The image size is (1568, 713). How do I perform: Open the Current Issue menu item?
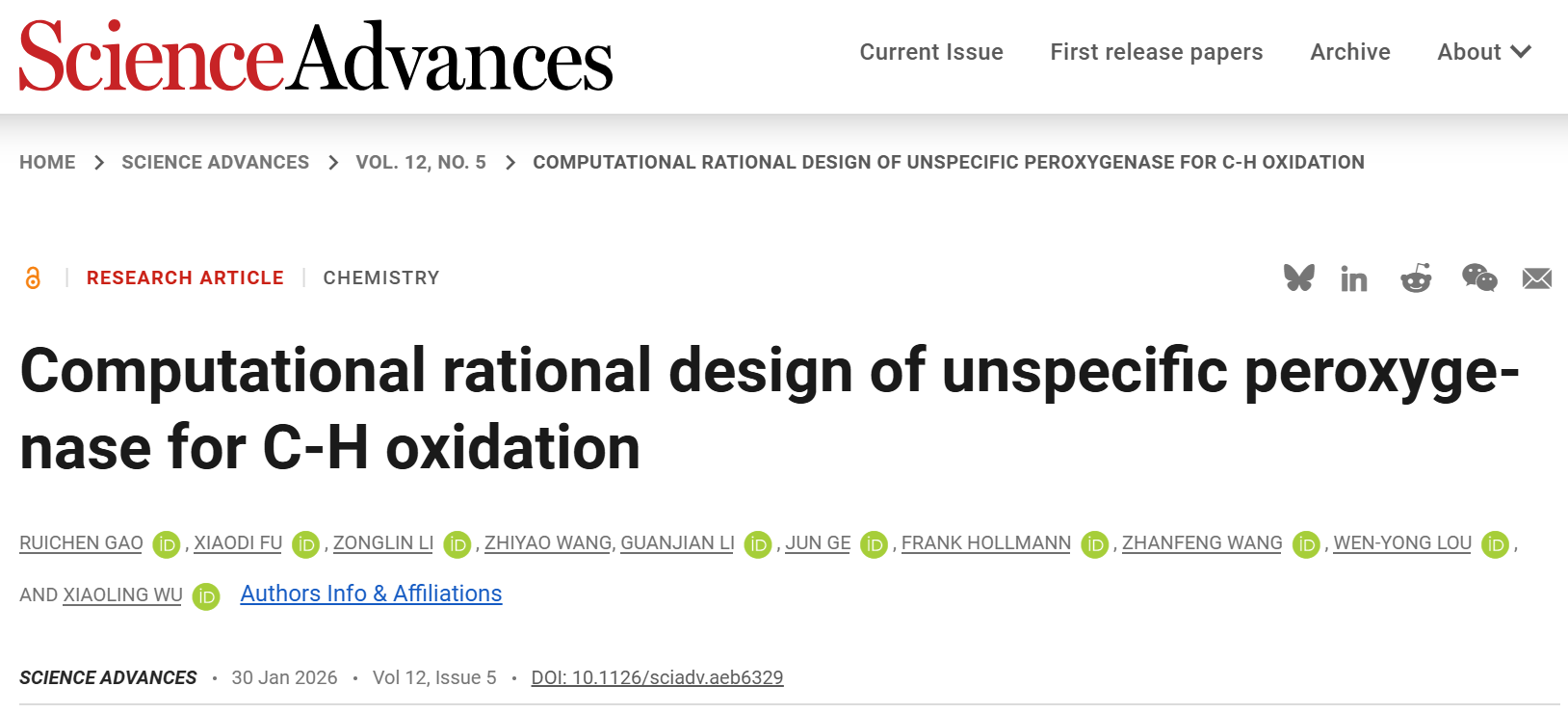click(x=931, y=52)
